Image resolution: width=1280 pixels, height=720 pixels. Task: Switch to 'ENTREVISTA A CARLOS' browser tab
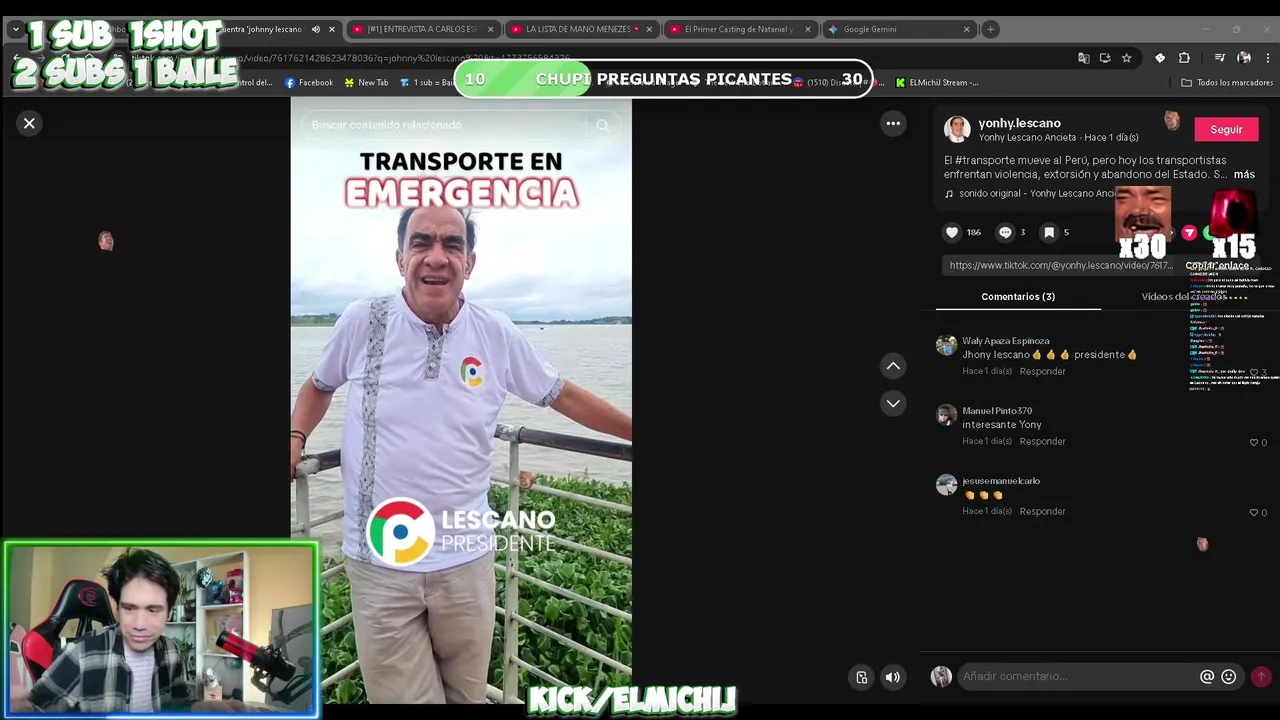click(x=422, y=29)
